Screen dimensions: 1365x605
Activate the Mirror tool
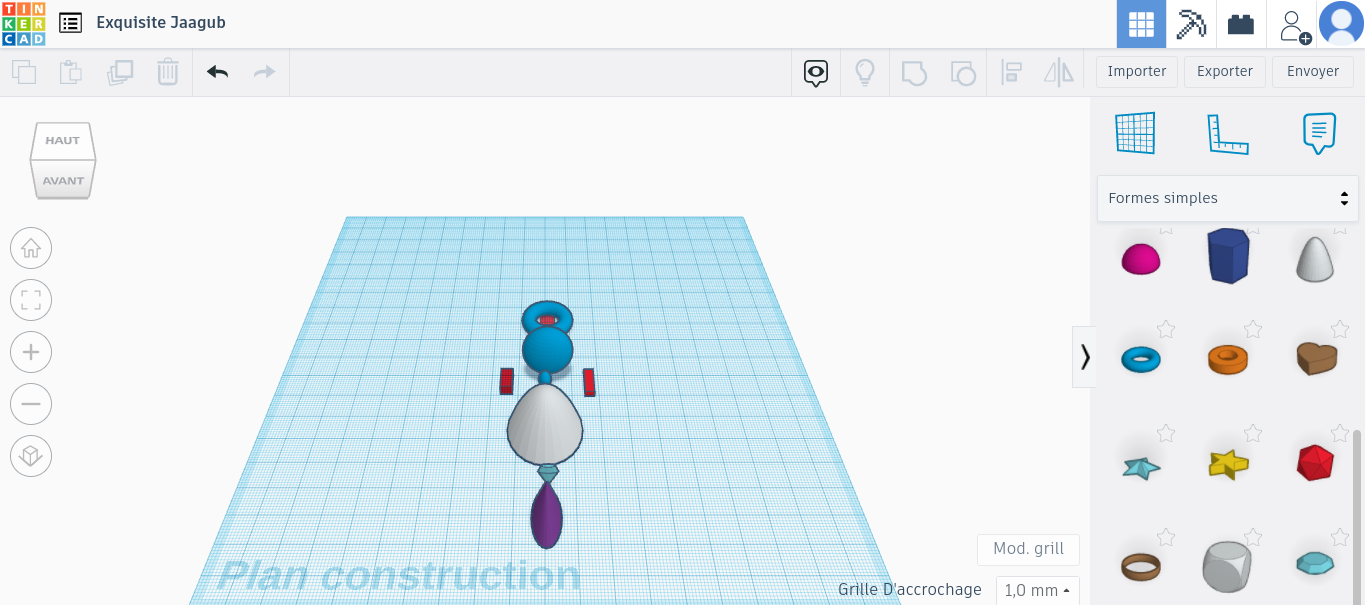[1059, 71]
